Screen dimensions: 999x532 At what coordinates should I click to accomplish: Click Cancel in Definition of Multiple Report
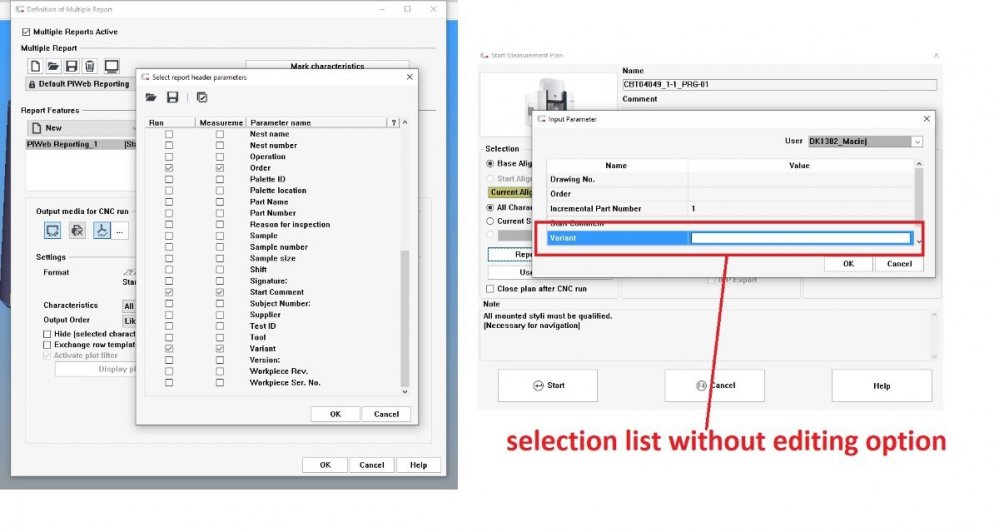pos(371,465)
